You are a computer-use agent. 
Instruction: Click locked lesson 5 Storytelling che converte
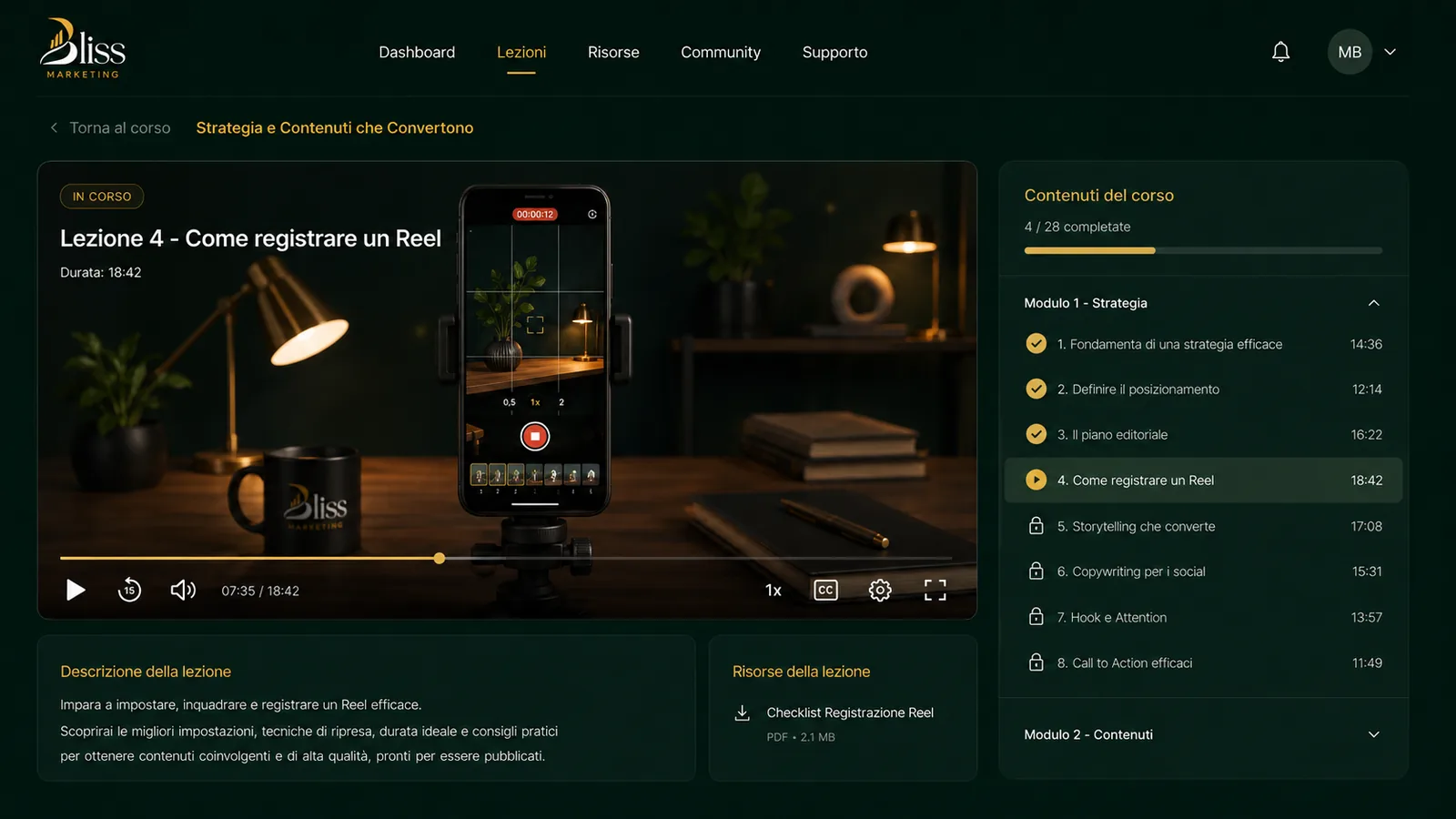pos(1203,526)
